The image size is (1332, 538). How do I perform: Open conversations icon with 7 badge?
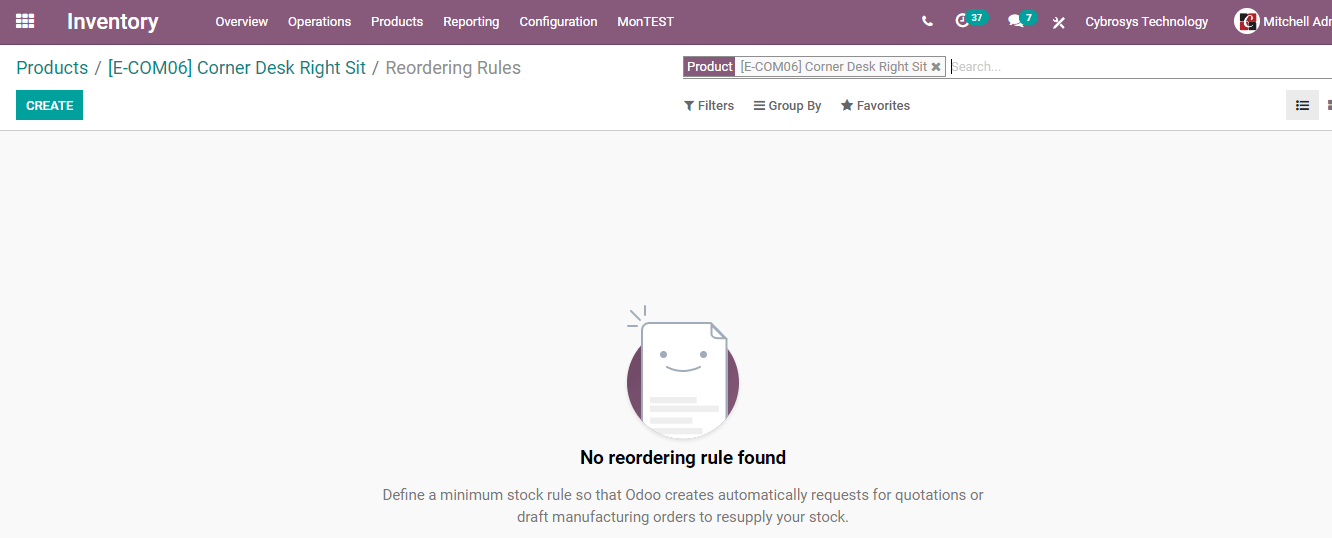pyautogui.click(x=1022, y=20)
